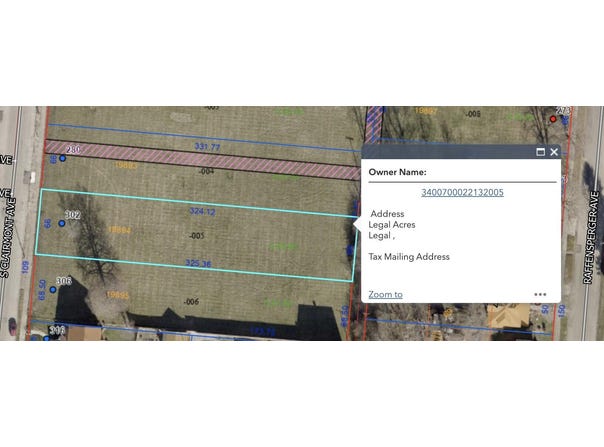Click the address number 302 label
604x447 pixels.
point(72,215)
